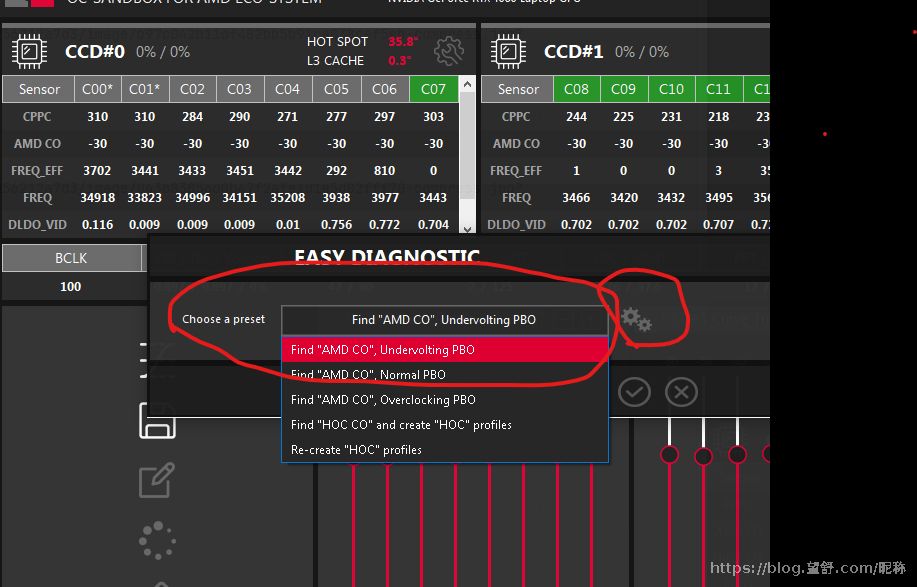Click the dotted spinner icon in sidebar

157,540
